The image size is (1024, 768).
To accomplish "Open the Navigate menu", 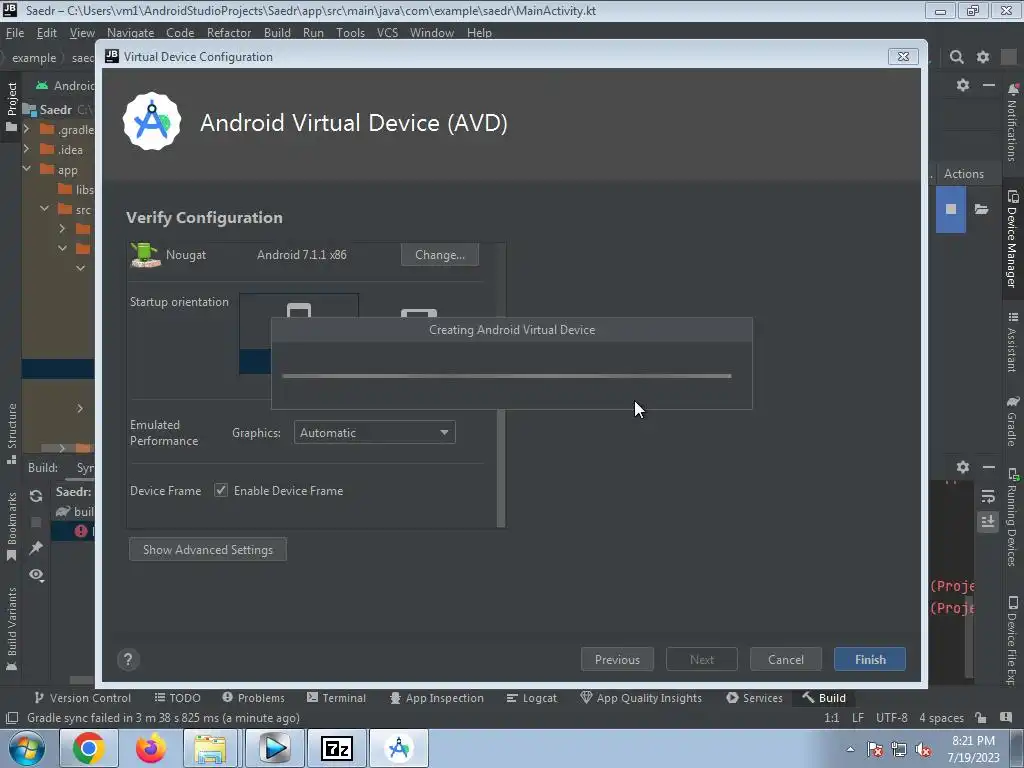I will point(131,33).
